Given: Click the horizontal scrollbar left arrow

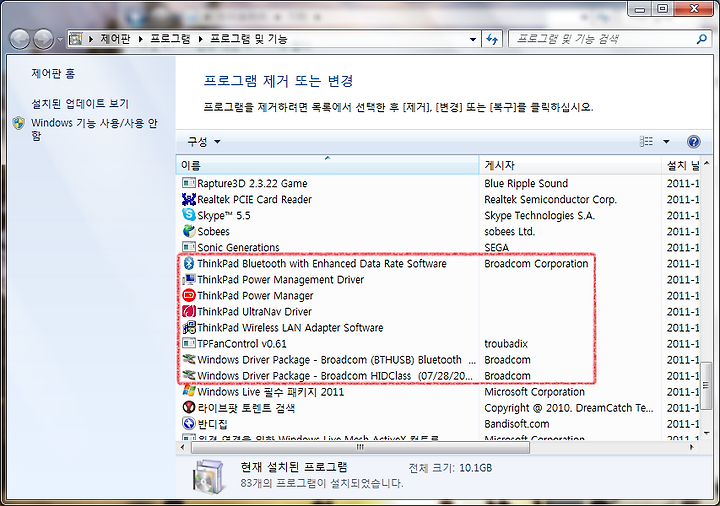Looking at the screenshot, I should point(183,447).
